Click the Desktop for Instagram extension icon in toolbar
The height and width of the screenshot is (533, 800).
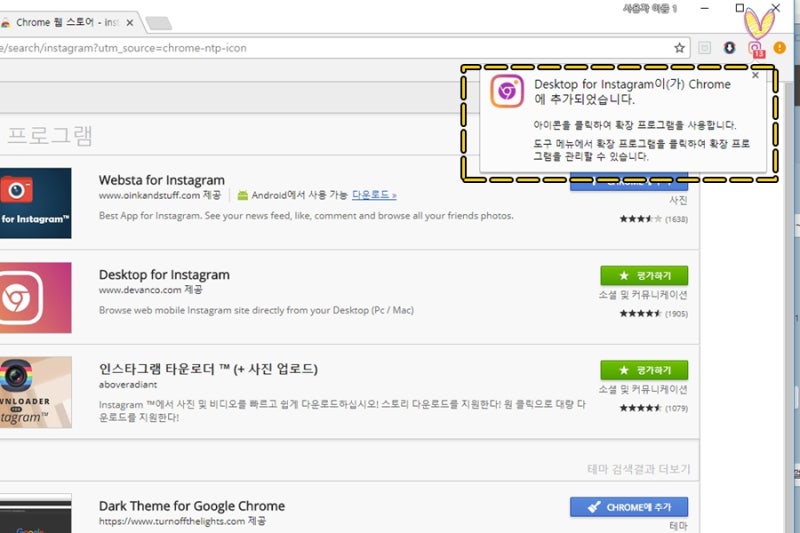click(x=756, y=49)
